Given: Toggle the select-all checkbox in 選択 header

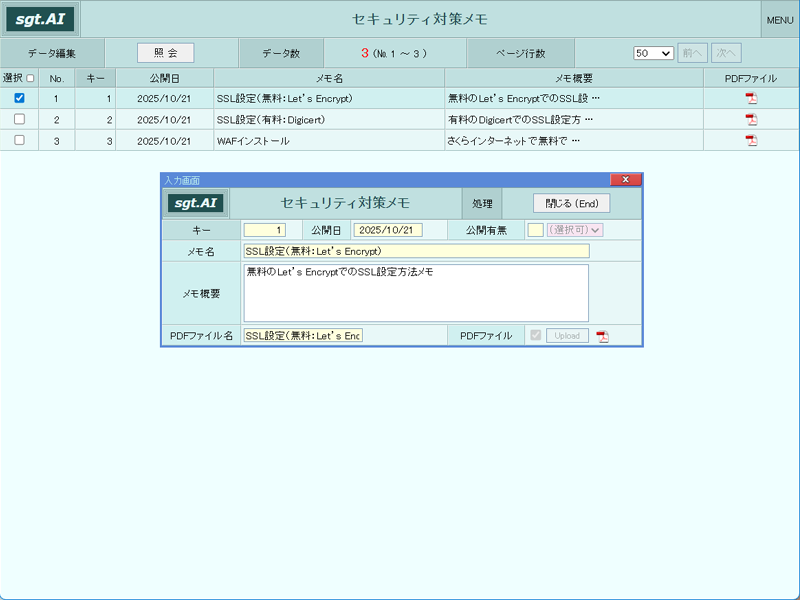Looking at the screenshot, I should (30, 79).
